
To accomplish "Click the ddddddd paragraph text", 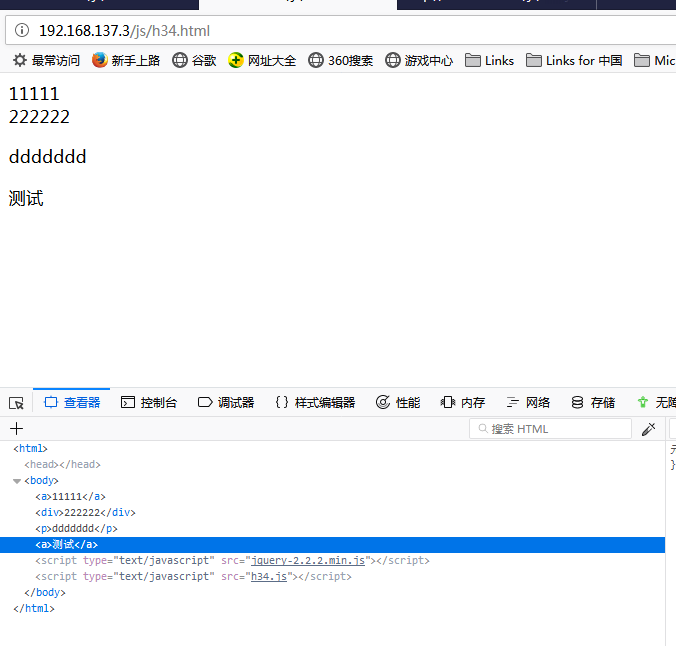I will click(47, 157).
